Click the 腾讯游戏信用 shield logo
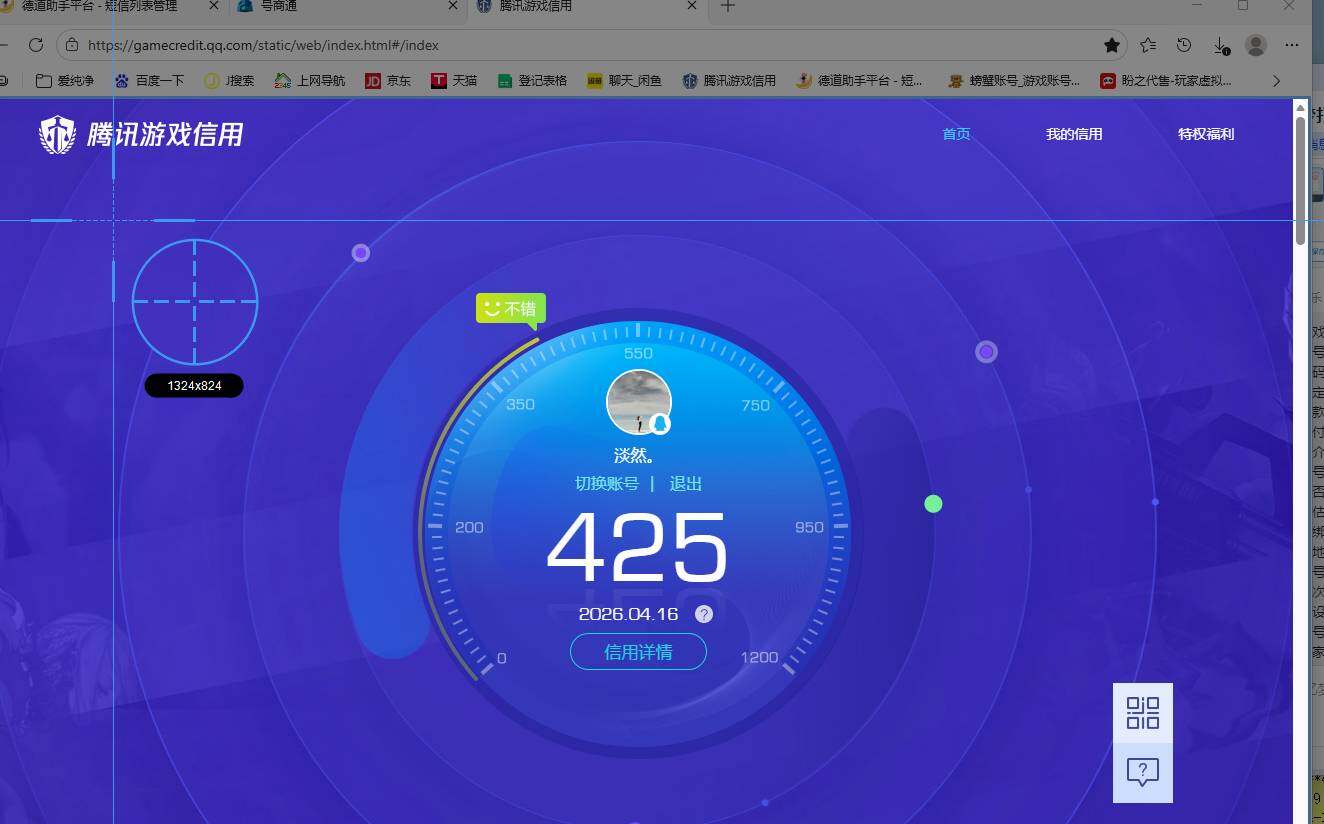Screen dimensions: 1324x824 (57, 134)
